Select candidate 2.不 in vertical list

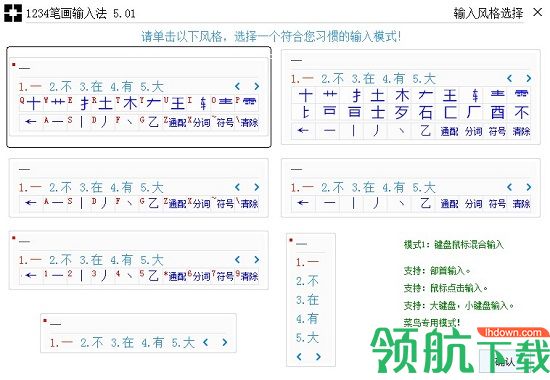(307, 281)
